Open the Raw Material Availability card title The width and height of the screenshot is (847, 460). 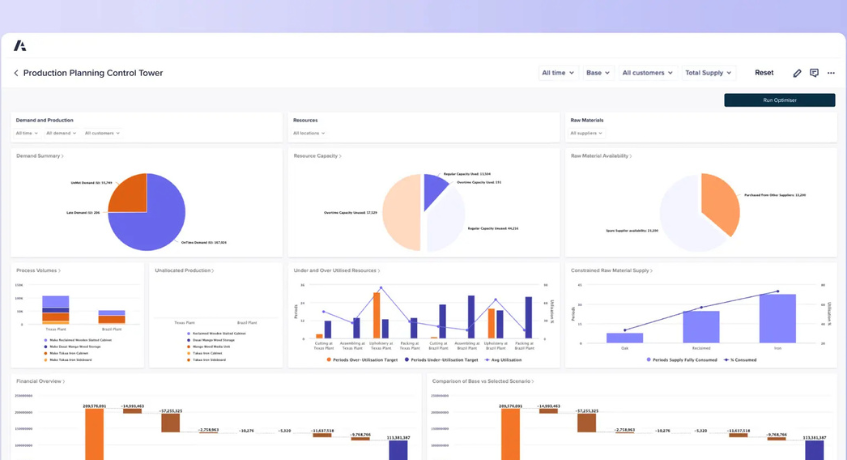tap(600, 156)
